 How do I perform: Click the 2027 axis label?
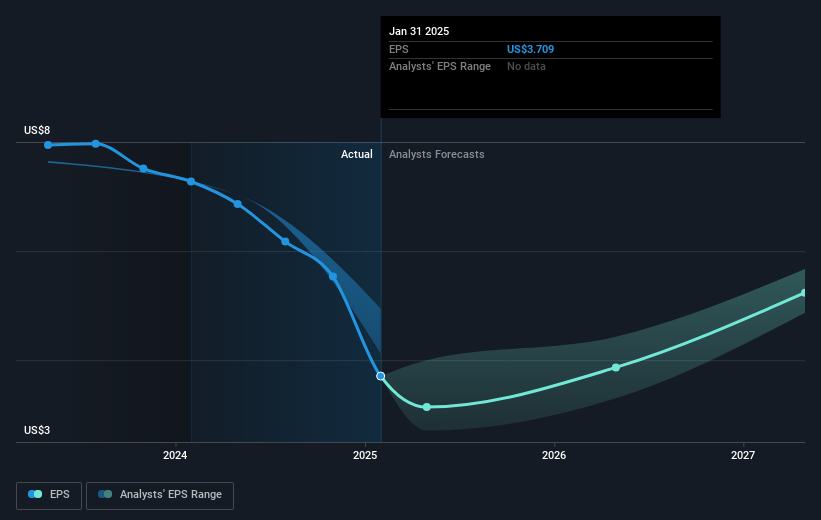tap(743, 455)
